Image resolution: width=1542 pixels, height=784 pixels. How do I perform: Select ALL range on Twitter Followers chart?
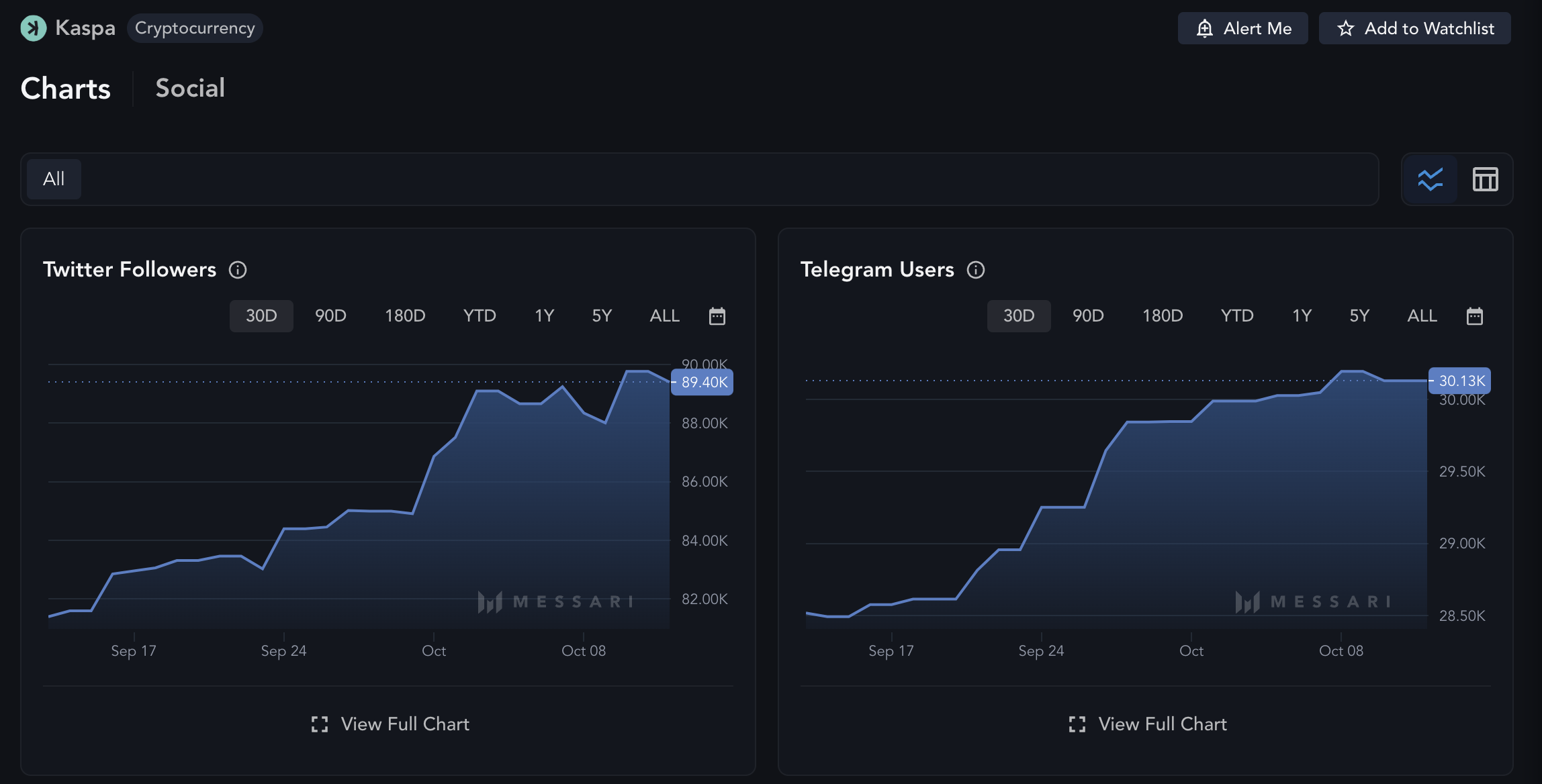tap(664, 316)
